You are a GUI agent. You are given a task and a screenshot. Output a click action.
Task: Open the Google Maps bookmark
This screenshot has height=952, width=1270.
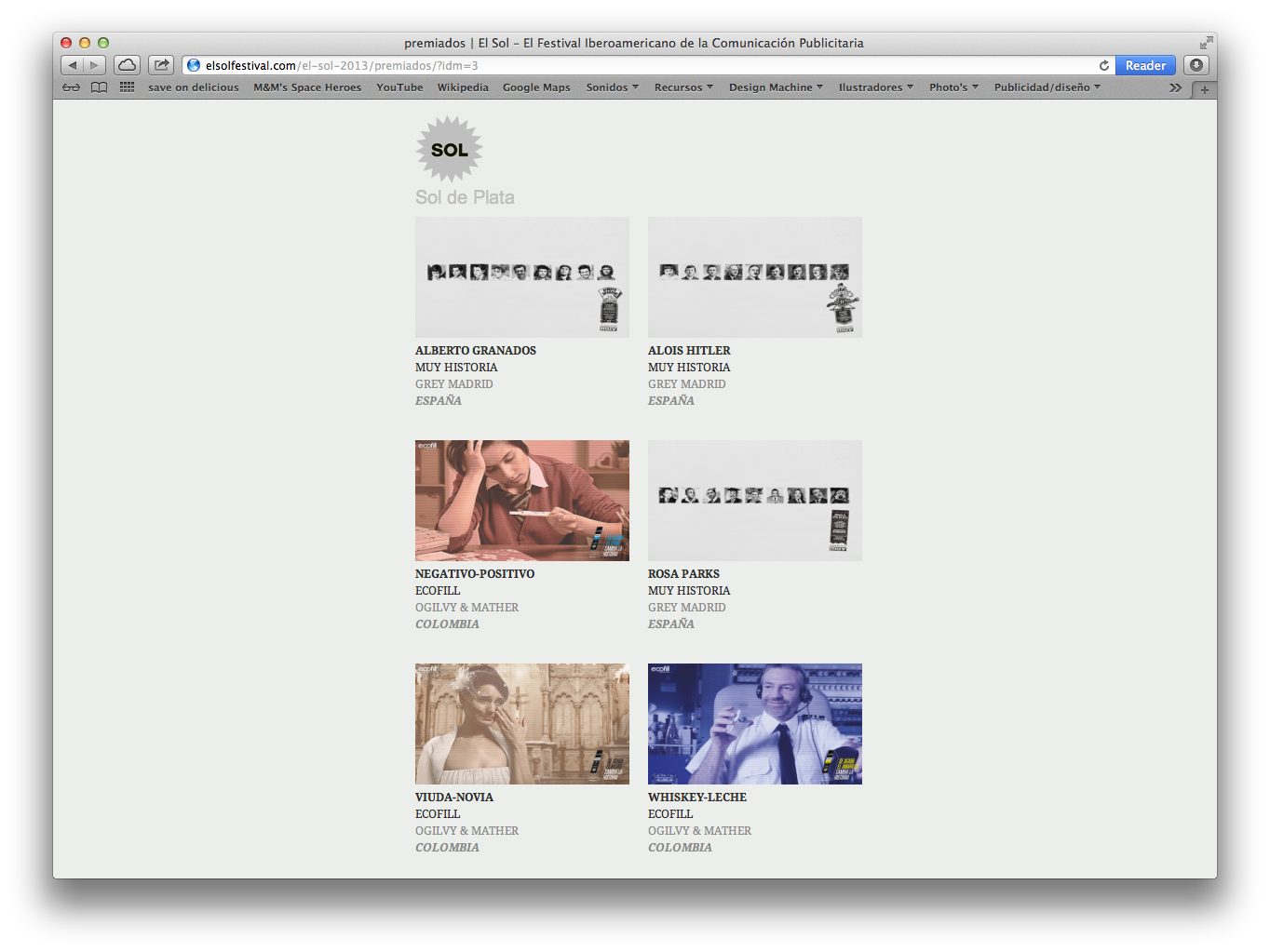pyautogui.click(x=536, y=87)
